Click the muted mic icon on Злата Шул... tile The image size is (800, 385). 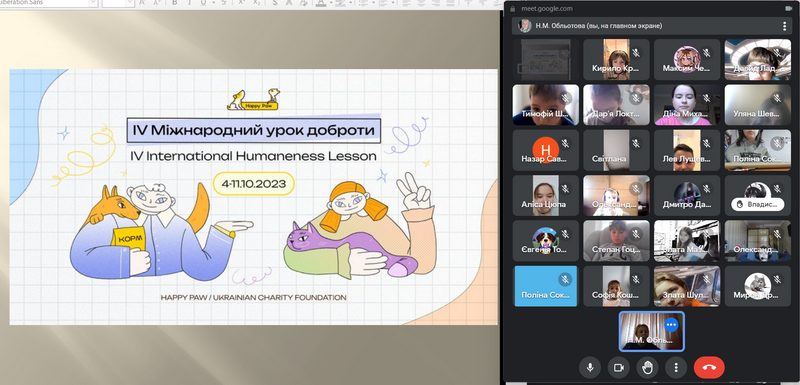coord(707,279)
